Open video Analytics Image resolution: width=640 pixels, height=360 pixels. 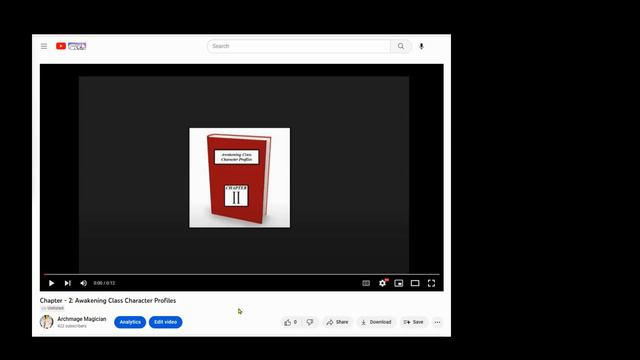[x=130, y=322]
